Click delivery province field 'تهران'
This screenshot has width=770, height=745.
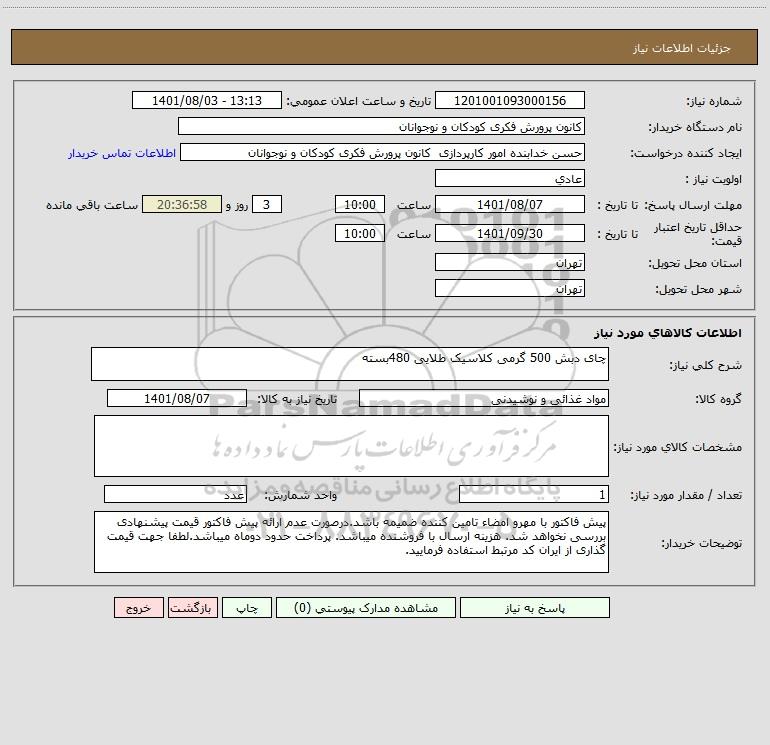pos(510,262)
